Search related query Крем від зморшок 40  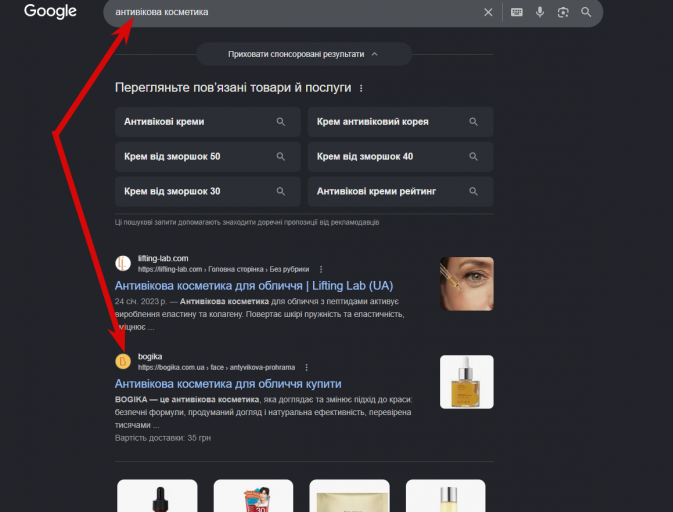coord(400,157)
